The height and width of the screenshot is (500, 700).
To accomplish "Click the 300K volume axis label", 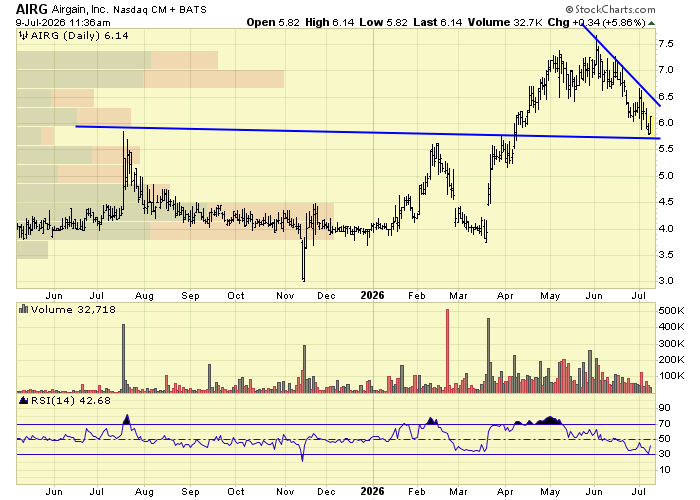I will point(671,344).
